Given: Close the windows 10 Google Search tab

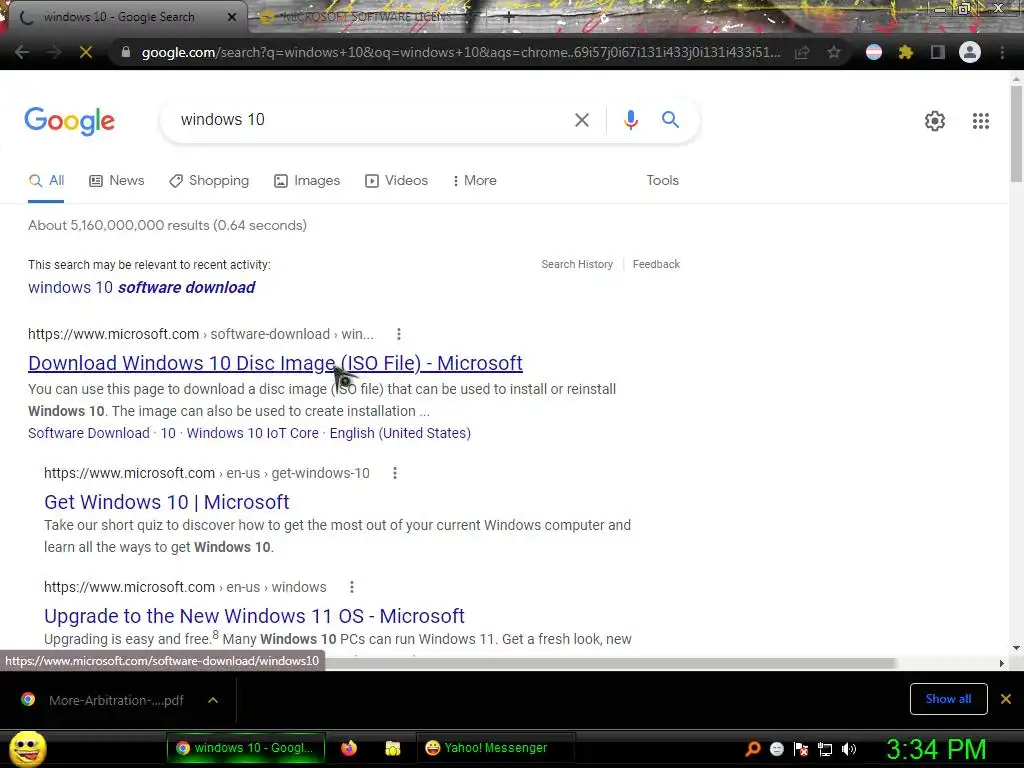Looking at the screenshot, I should point(232,17).
